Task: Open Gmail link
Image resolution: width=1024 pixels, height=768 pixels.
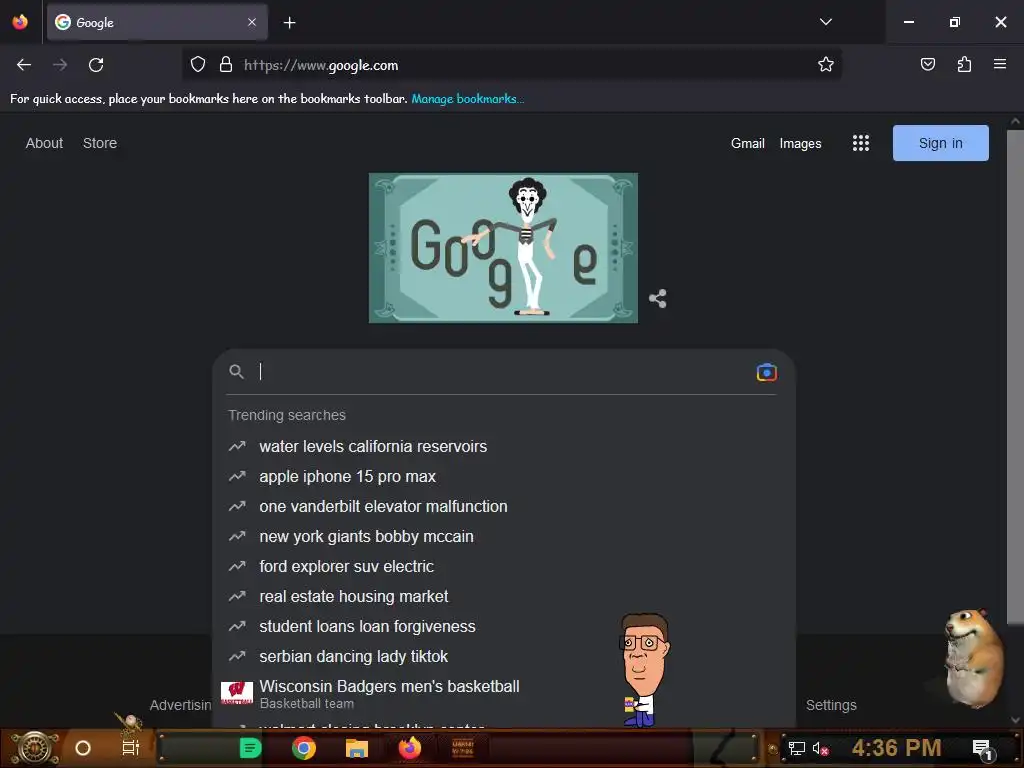Action: tap(747, 143)
